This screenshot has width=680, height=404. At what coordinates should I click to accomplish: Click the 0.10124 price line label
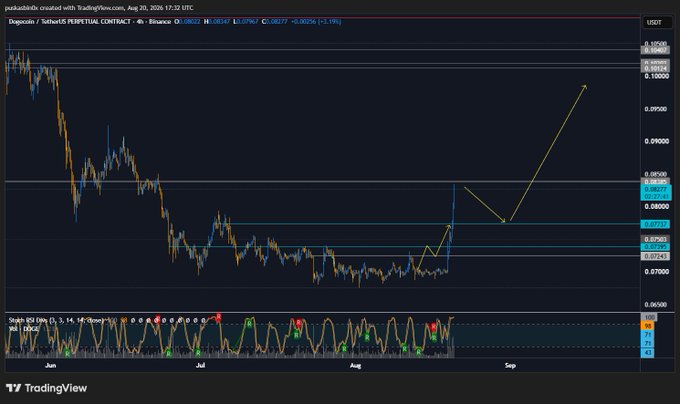pos(655,68)
